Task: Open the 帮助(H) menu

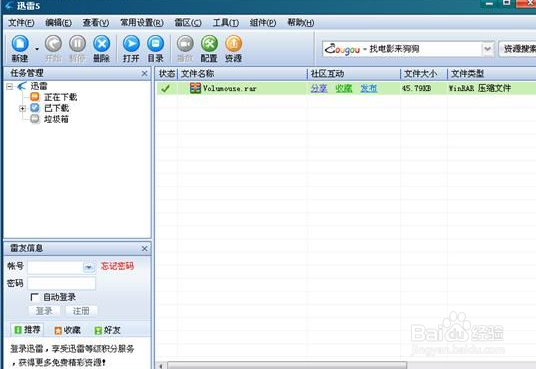Action: click(x=300, y=23)
